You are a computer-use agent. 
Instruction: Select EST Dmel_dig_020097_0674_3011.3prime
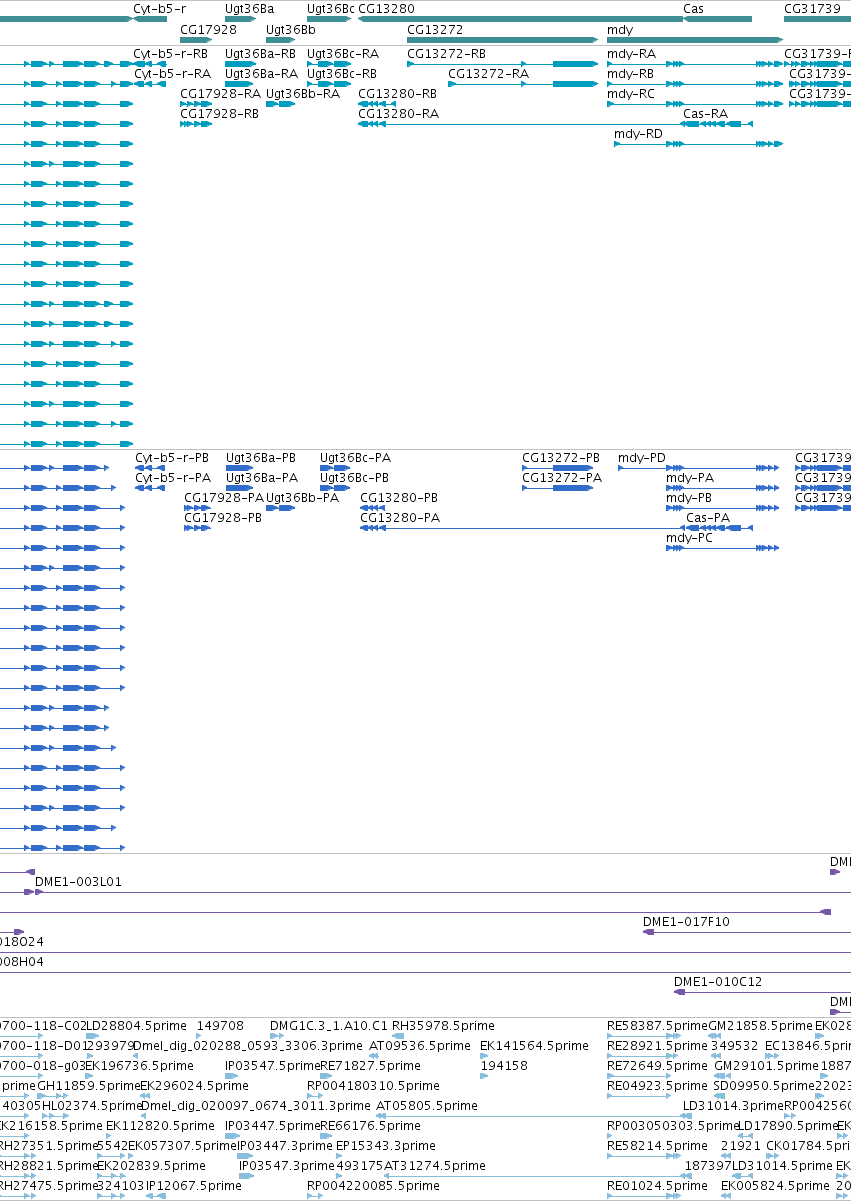(257, 1106)
